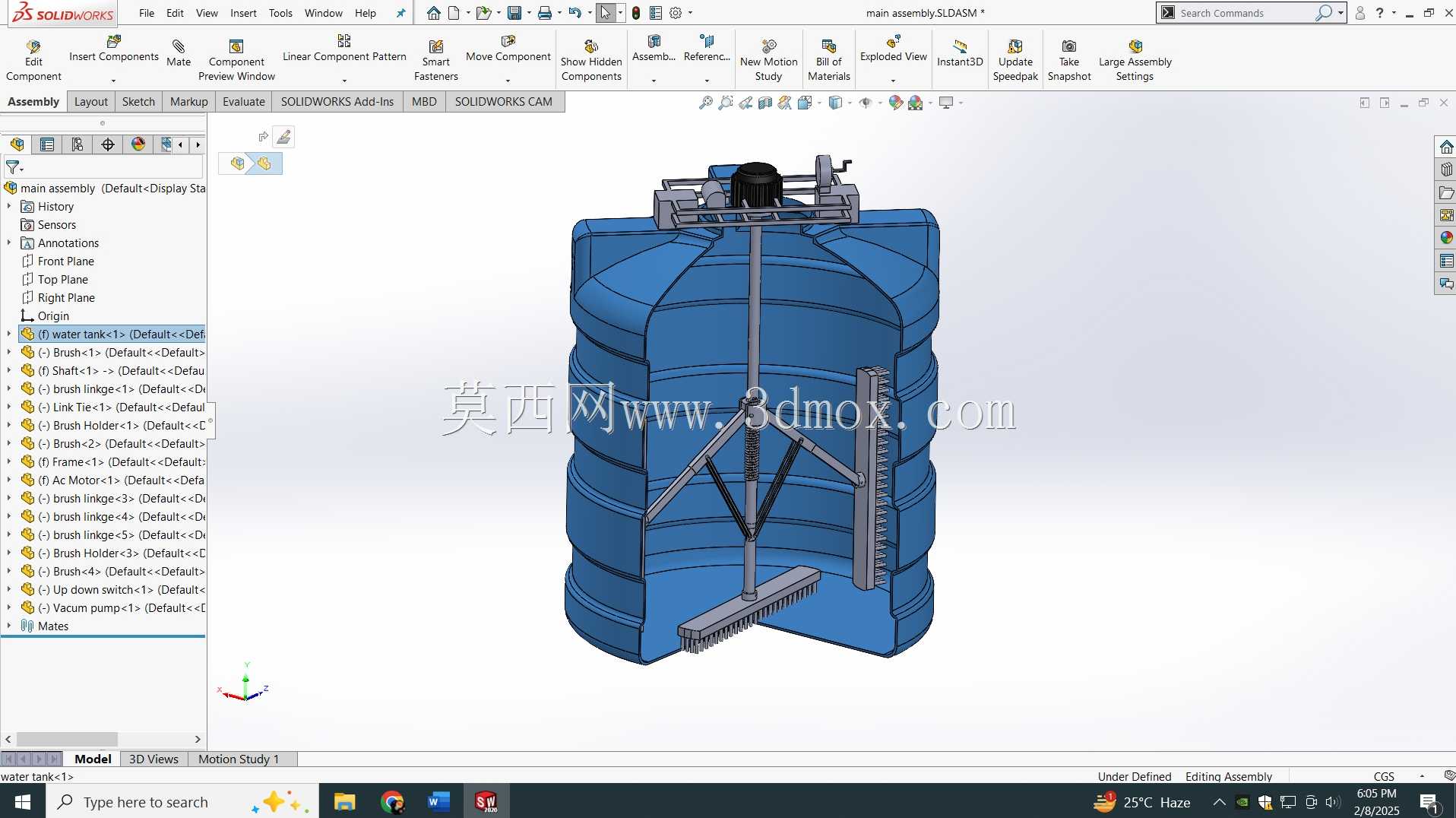This screenshot has width=1456, height=818.
Task: Create an Exploded View
Action: [894, 50]
